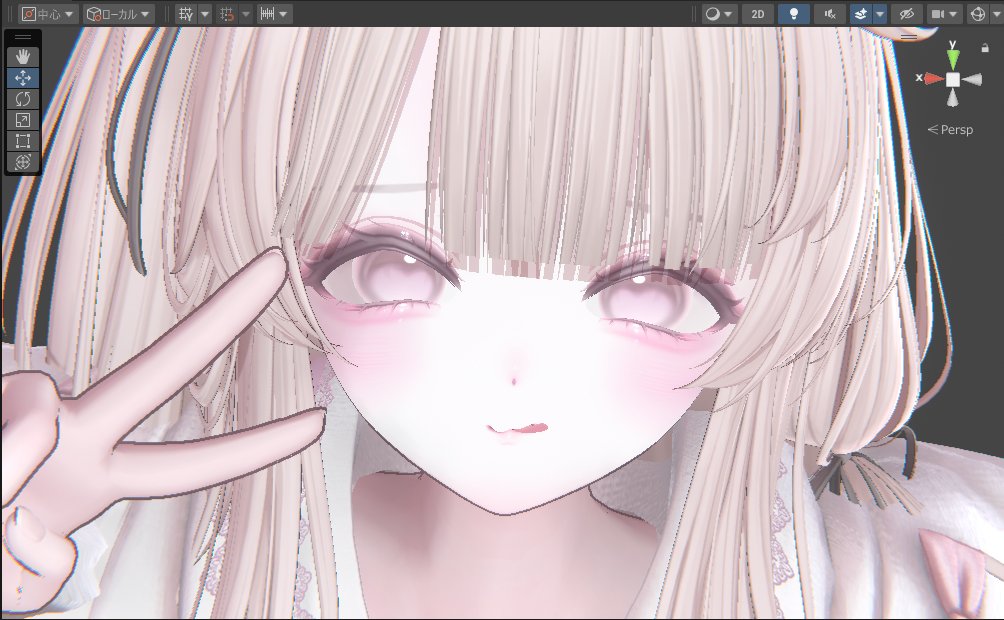1004x620 pixels.
Task: Open the ローカル handle rotation dropdown
Action: [x=119, y=13]
